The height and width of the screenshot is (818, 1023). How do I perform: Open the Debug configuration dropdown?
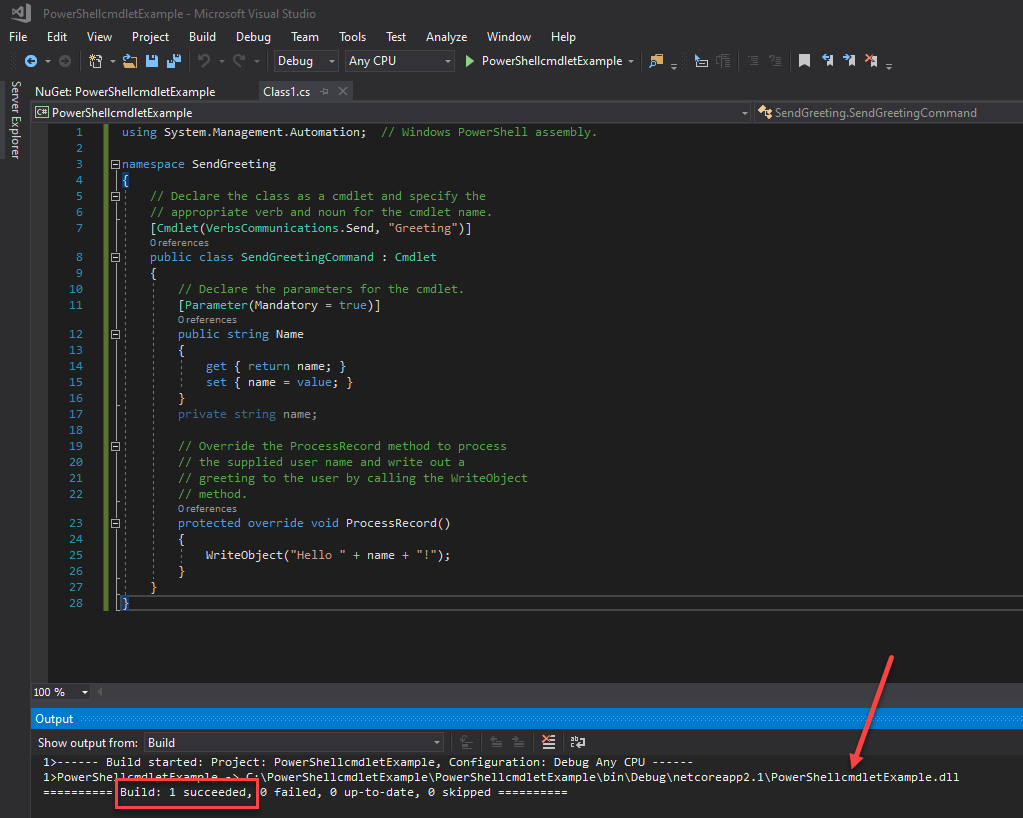pos(305,61)
